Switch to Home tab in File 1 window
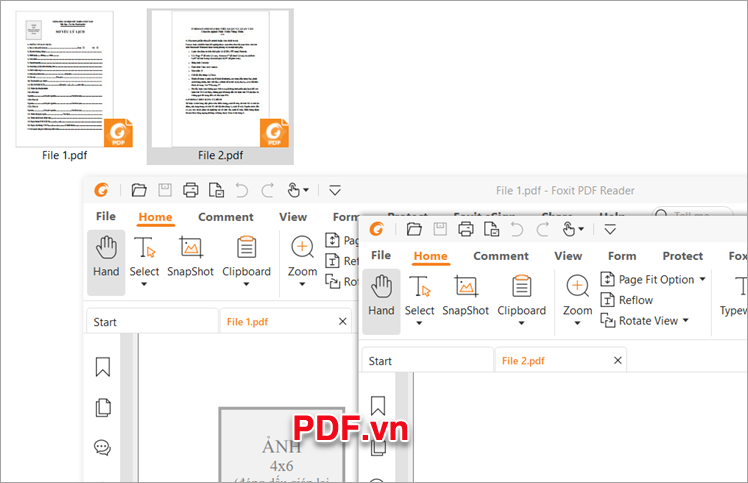Screen dimensions: 748x483 pyautogui.click(x=155, y=217)
